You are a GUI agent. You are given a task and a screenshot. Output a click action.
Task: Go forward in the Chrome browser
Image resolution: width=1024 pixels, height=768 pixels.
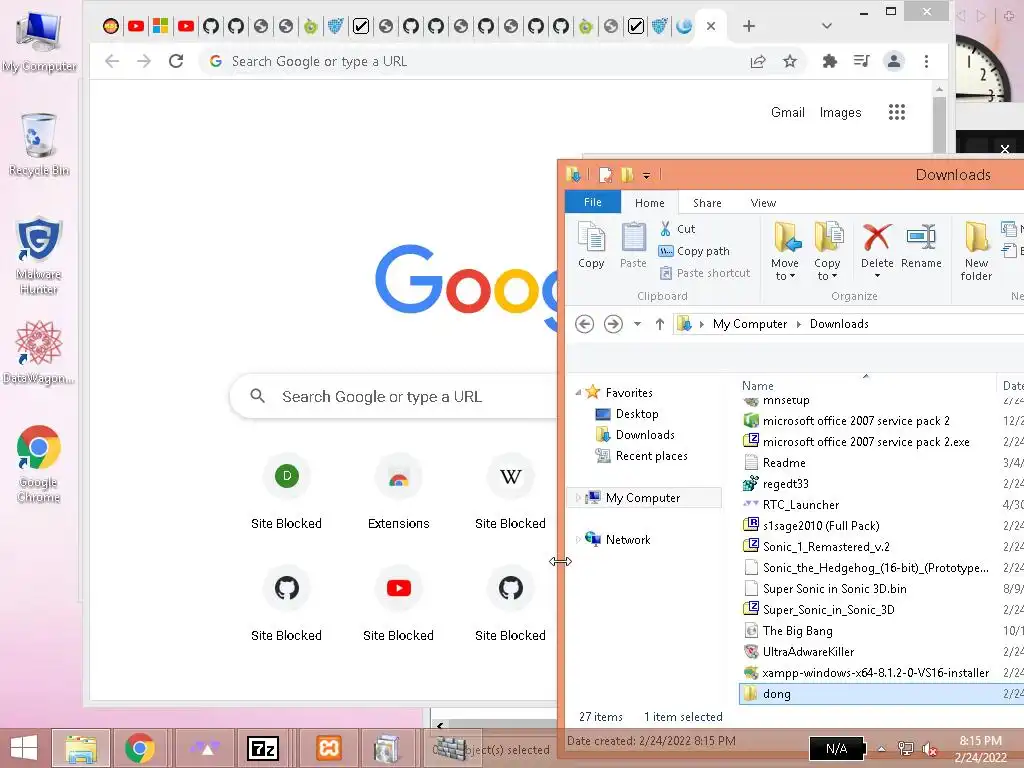point(144,61)
